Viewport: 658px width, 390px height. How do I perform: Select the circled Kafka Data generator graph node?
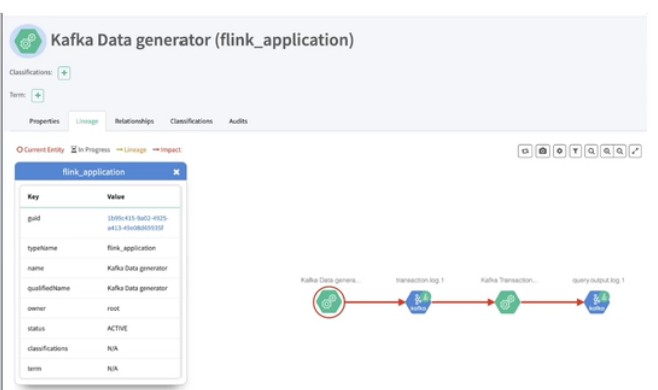pyautogui.click(x=329, y=302)
